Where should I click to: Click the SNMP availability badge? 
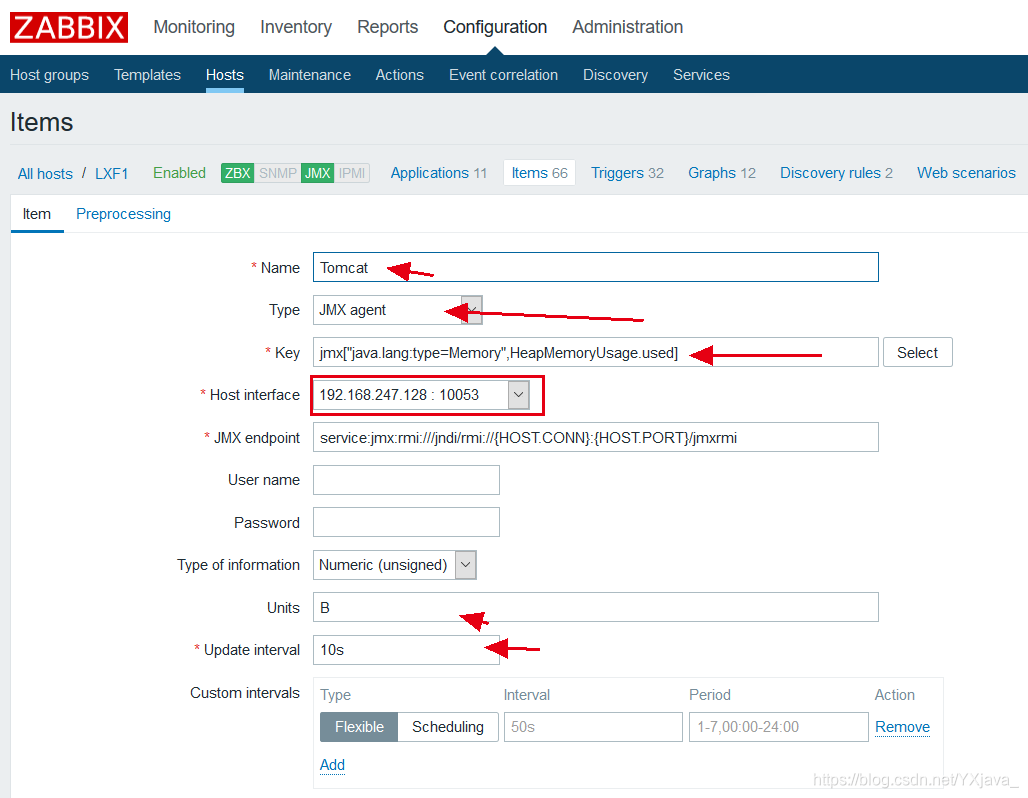click(277, 173)
